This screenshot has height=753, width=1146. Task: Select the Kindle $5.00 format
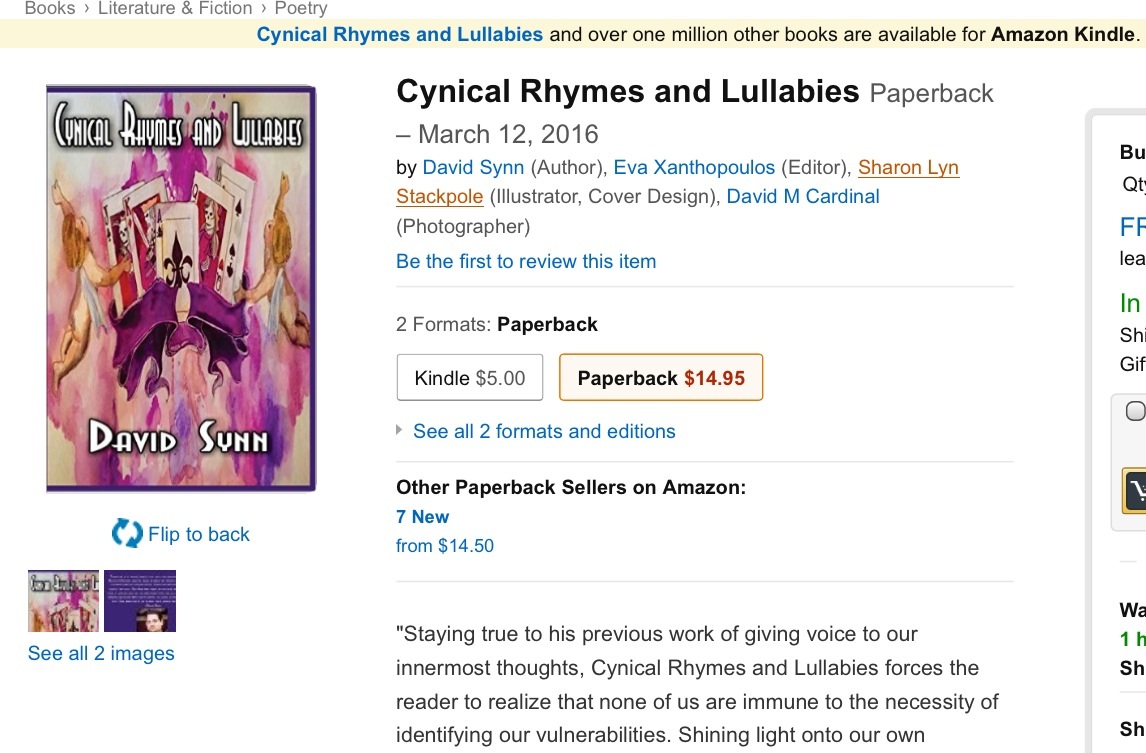469,378
